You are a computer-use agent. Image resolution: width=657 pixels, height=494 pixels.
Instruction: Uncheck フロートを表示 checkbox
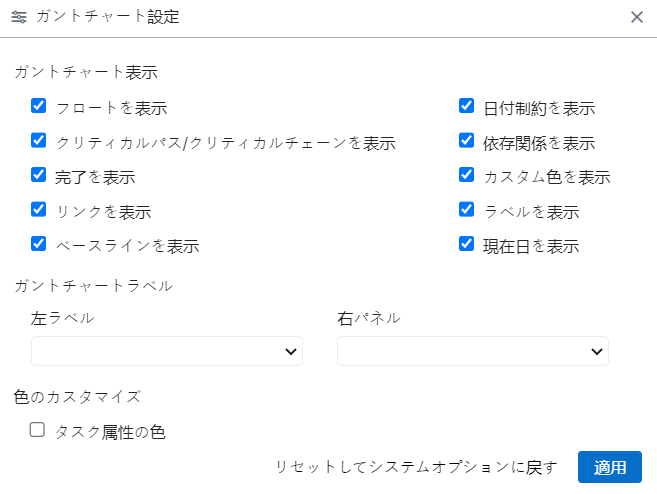click(39, 106)
